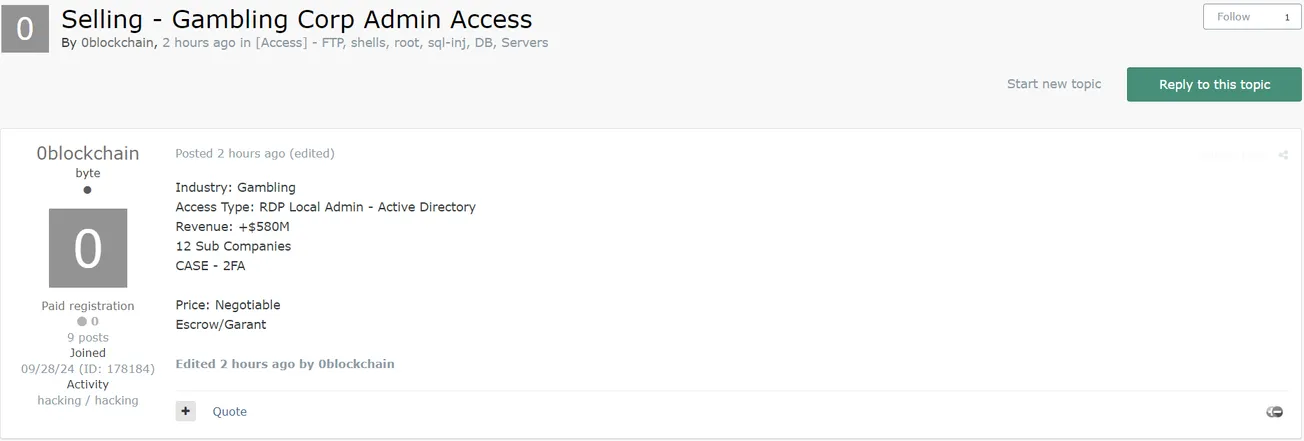Click the 0blockchain username in author panel
This screenshot has height=441, width=1304.
(x=88, y=153)
